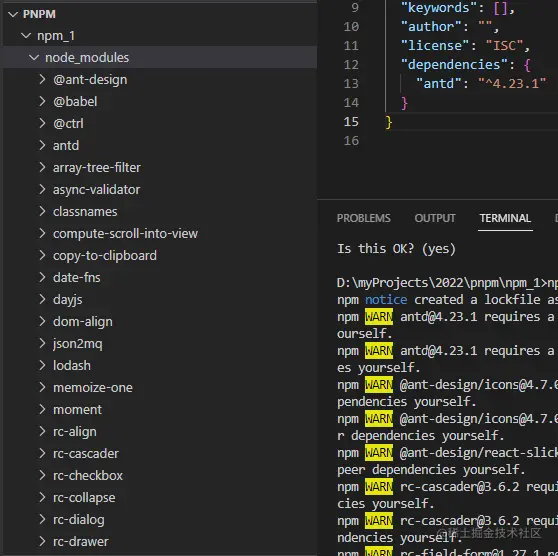The height and width of the screenshot is (556, 558).
Task: Click line number 12 in gutter
Action: (x=351, y=64)
